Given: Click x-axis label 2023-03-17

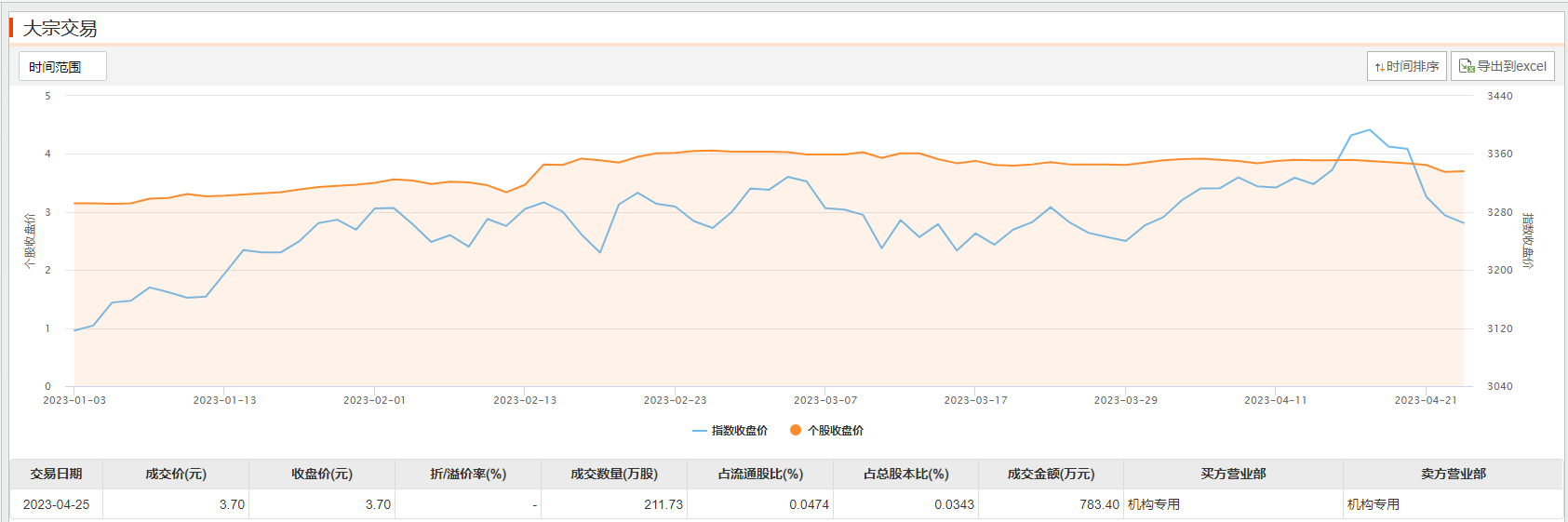Looking at the screenshot, I should [975, 400].
